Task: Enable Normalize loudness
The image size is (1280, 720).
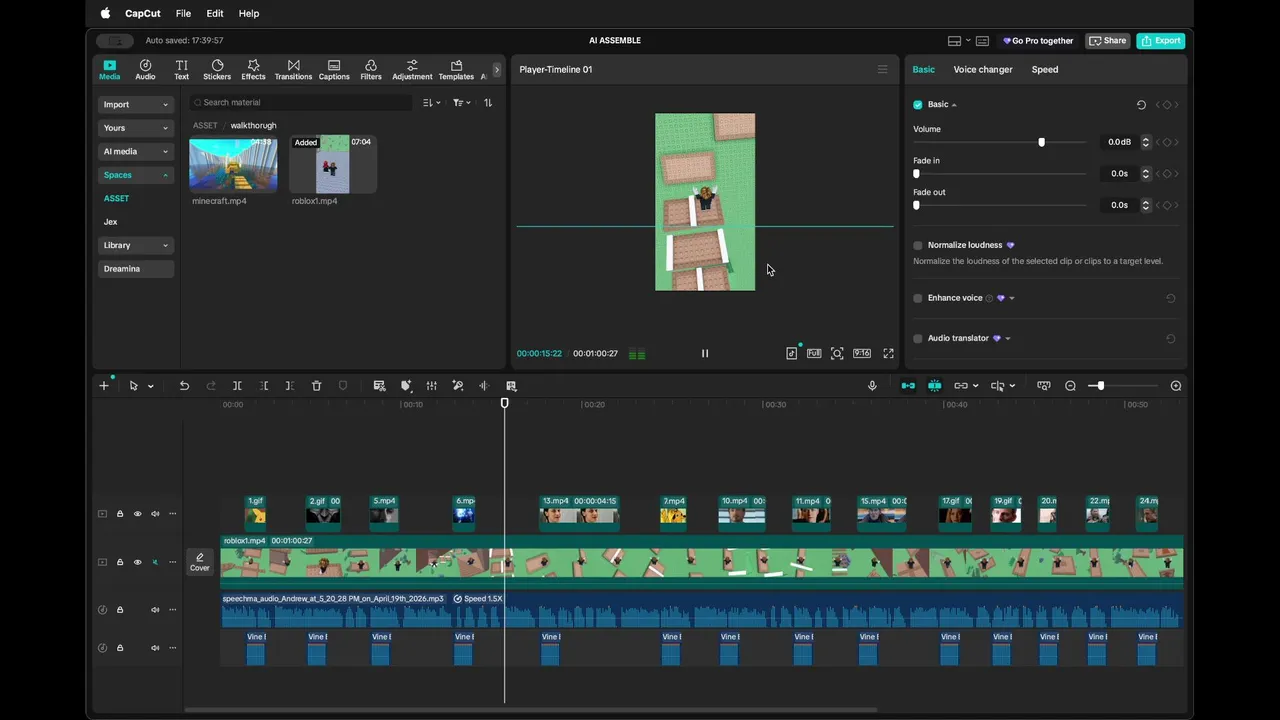Action: tap(918, 245)
